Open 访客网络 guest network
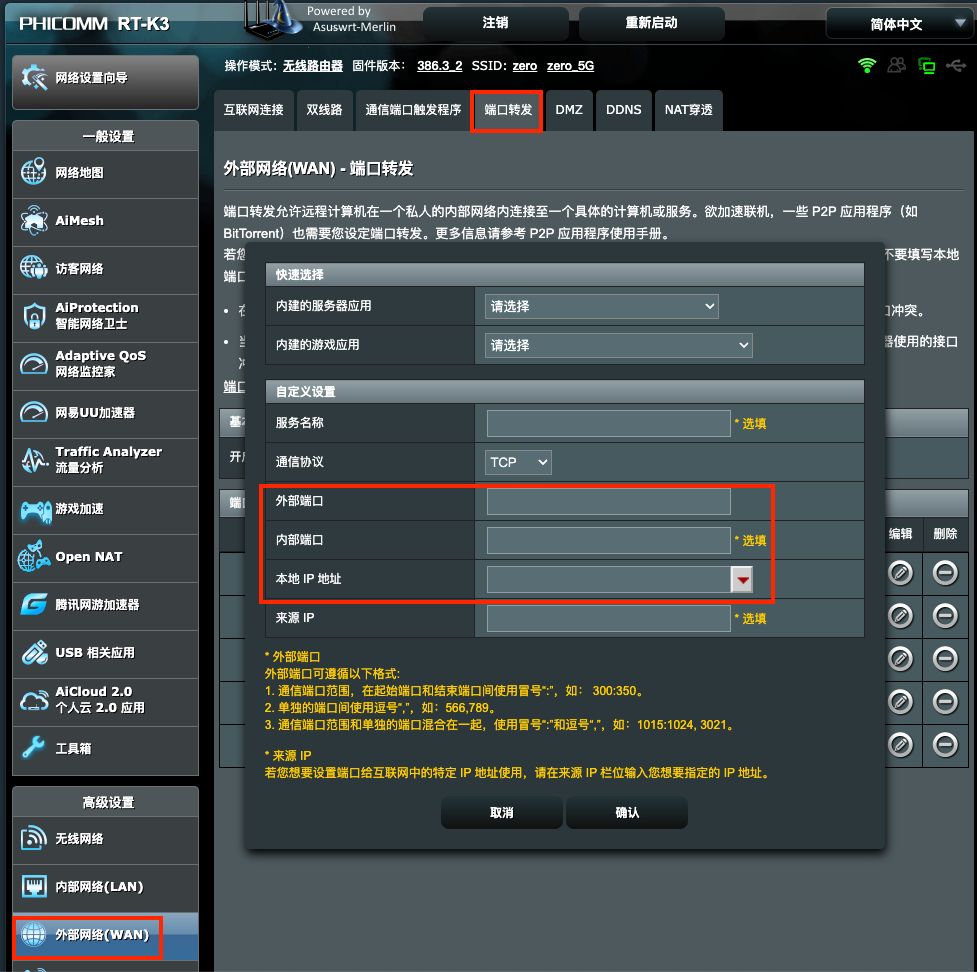The height and width of the screenshot is (972, 977). [105, 269]
